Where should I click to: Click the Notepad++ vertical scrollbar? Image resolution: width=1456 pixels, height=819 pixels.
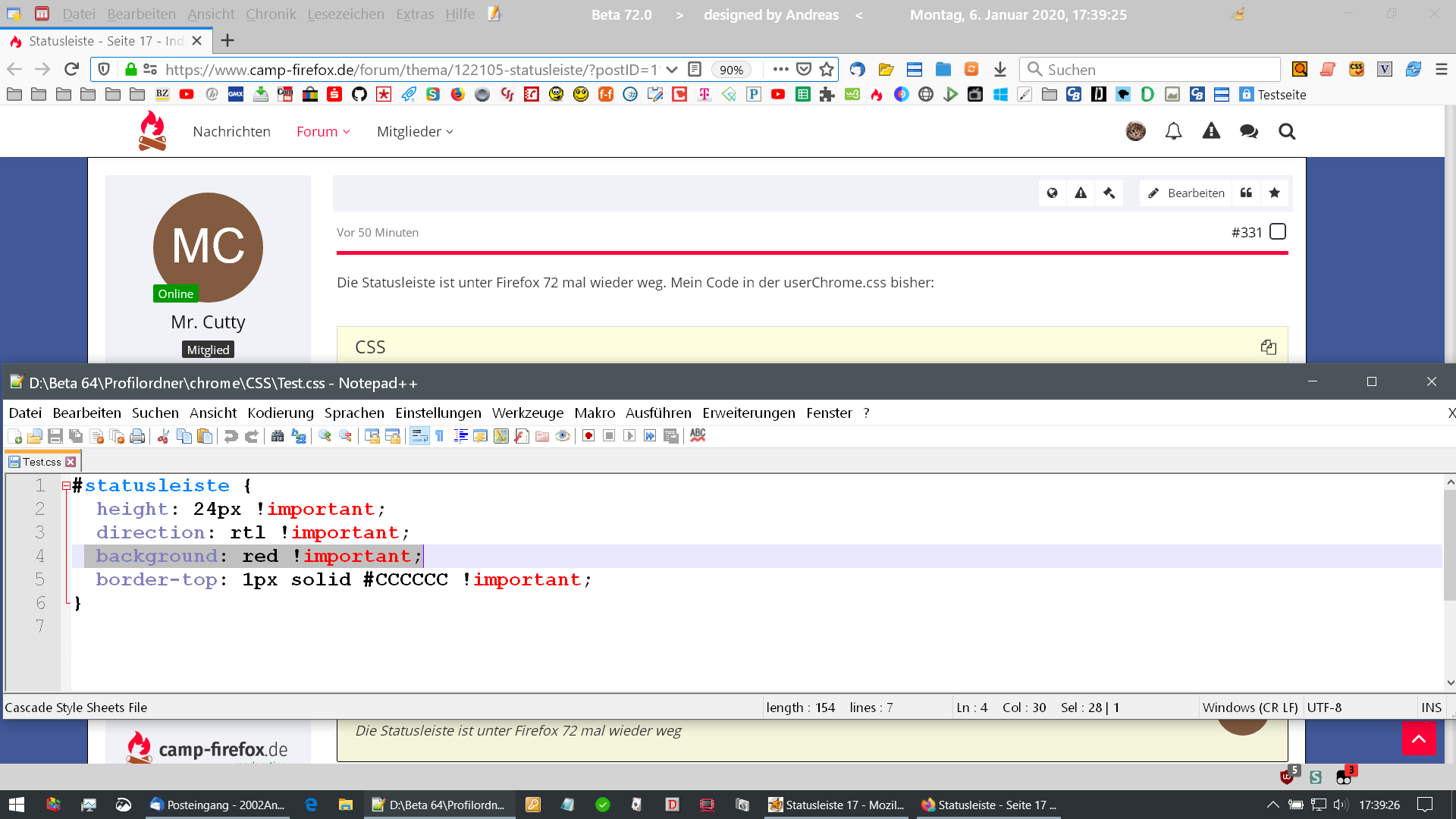pyautogui.click(x=1449, y=546)
